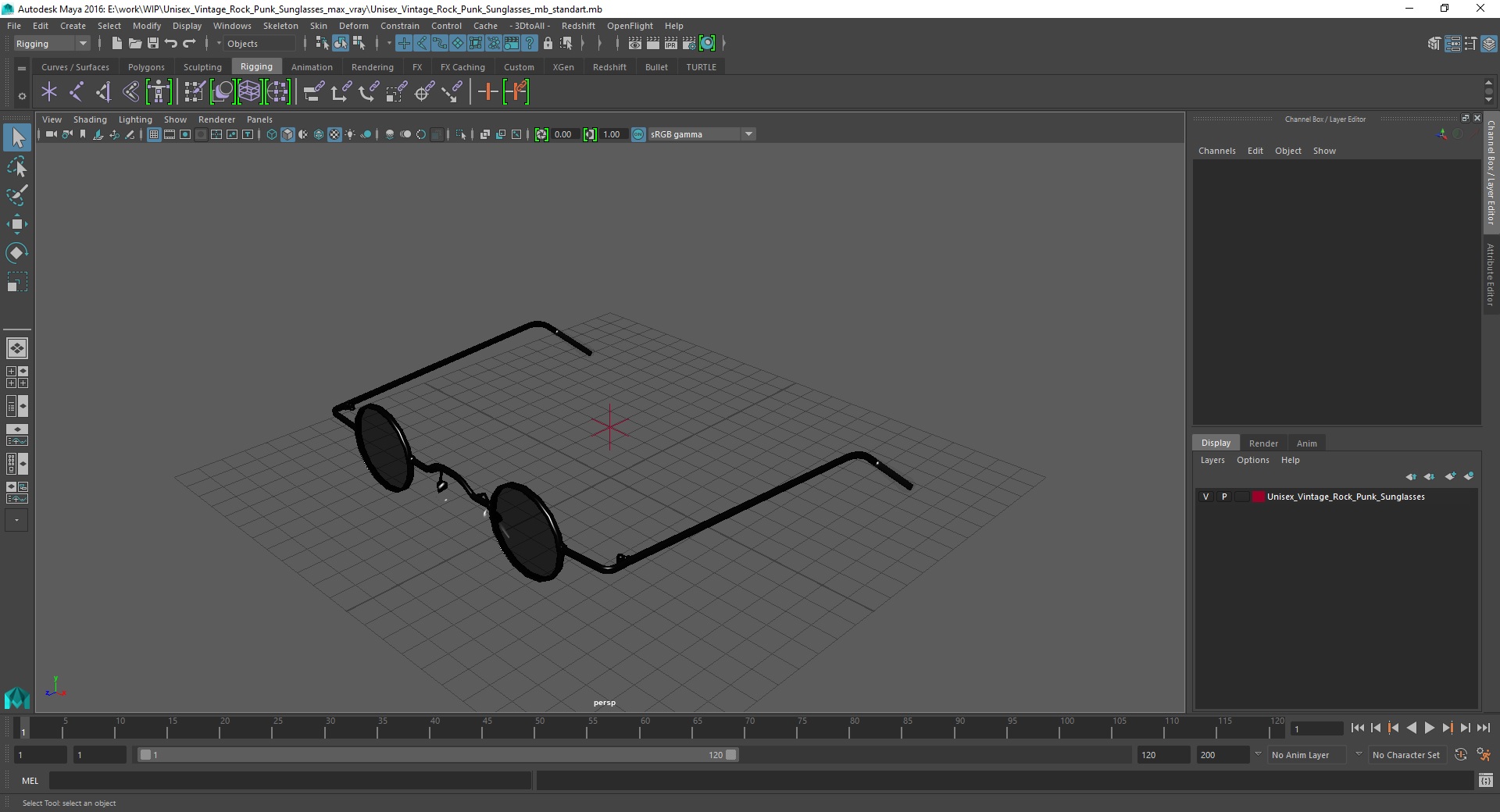Click the Redo arrow icon
Screen dimensions: 1500x812
[x=189, y=44]
